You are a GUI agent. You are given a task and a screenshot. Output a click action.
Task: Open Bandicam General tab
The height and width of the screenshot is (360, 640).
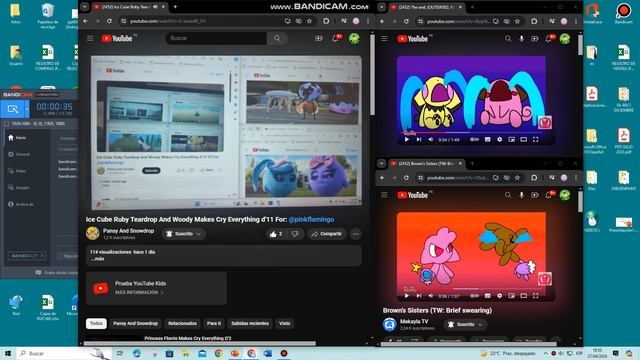pos(19,154)
